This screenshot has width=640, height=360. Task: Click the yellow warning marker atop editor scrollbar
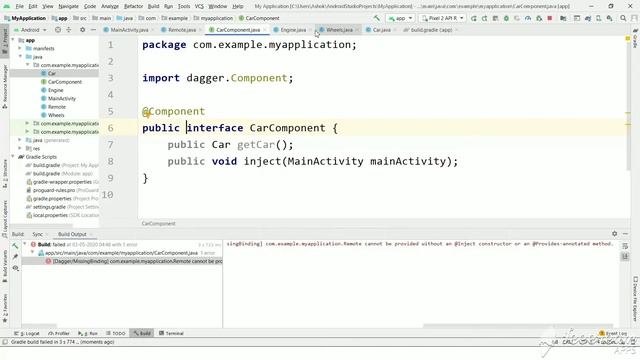click(x=628, y=38)
